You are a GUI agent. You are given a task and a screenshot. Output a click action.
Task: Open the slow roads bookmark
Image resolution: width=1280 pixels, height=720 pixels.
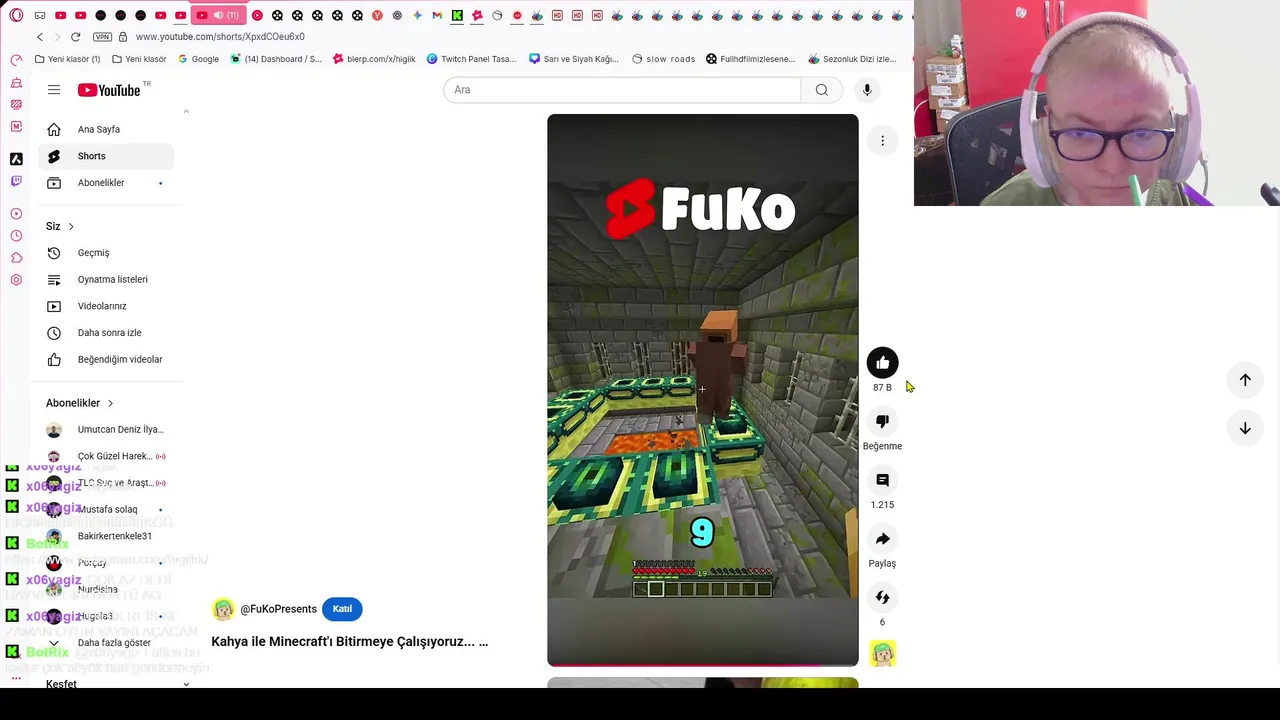coord(664,59)
